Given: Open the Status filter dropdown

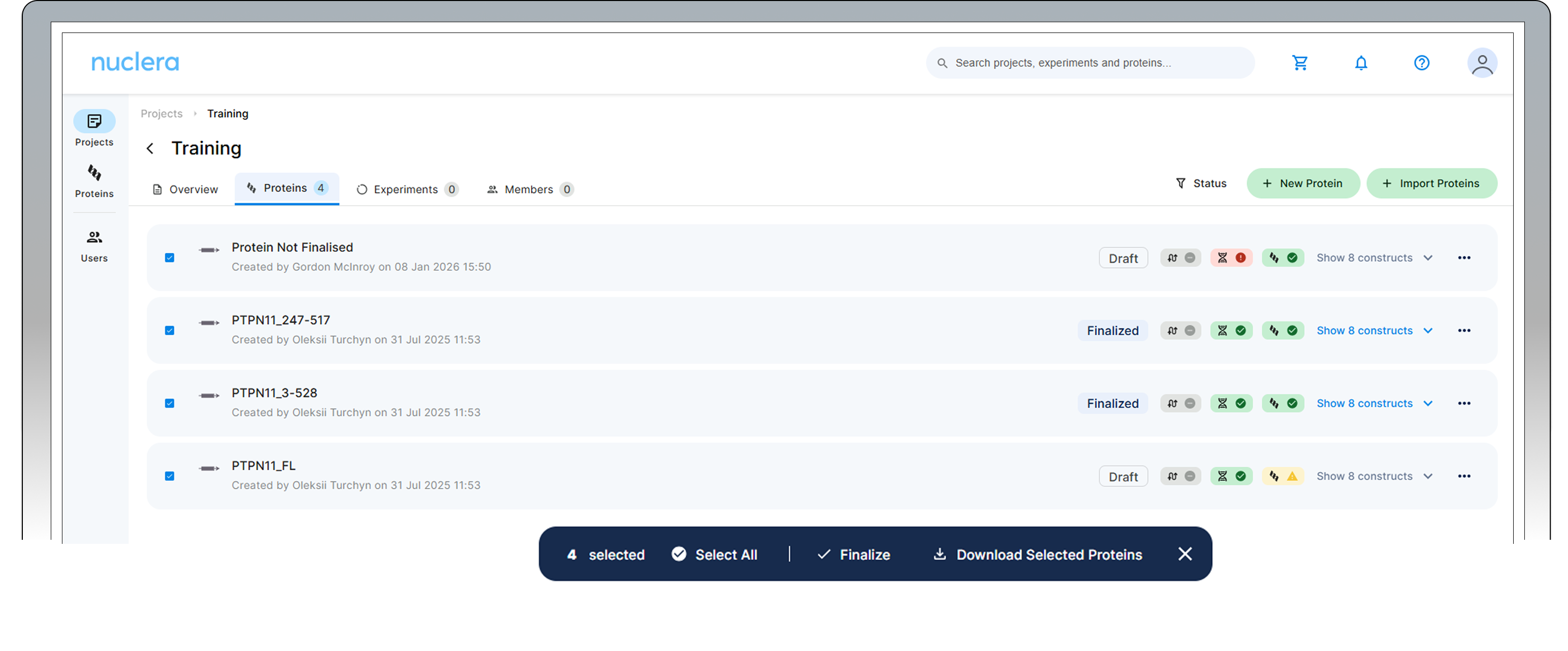Looking at the screenshot, I should click(1200, 183).
